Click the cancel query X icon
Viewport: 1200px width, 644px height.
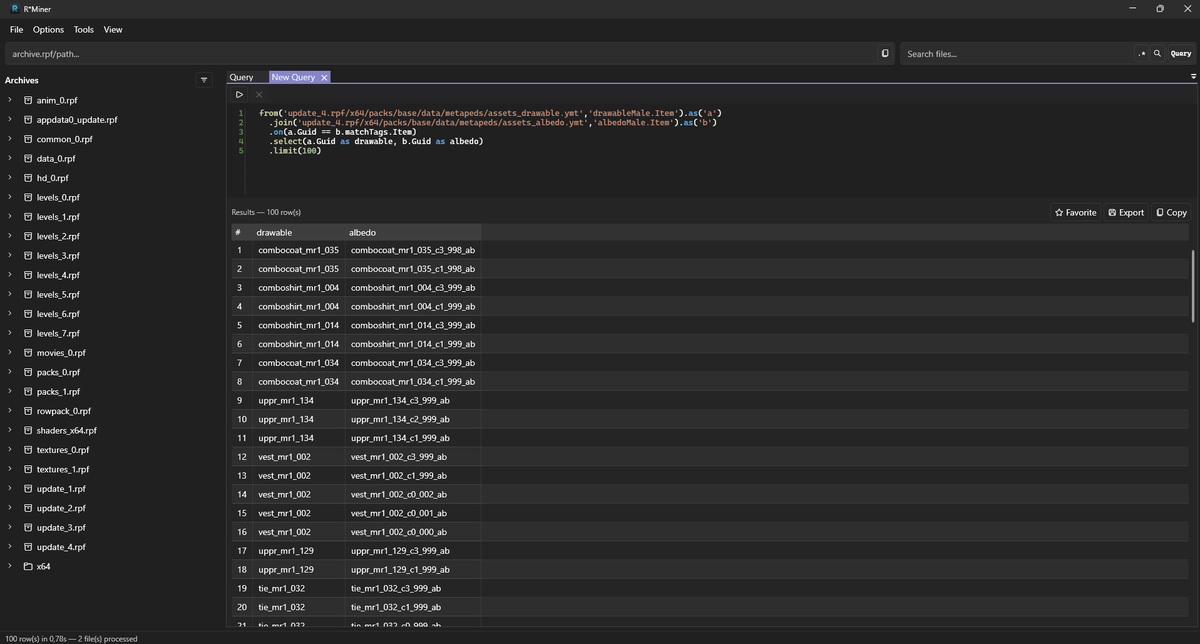[x=258, y=94]
